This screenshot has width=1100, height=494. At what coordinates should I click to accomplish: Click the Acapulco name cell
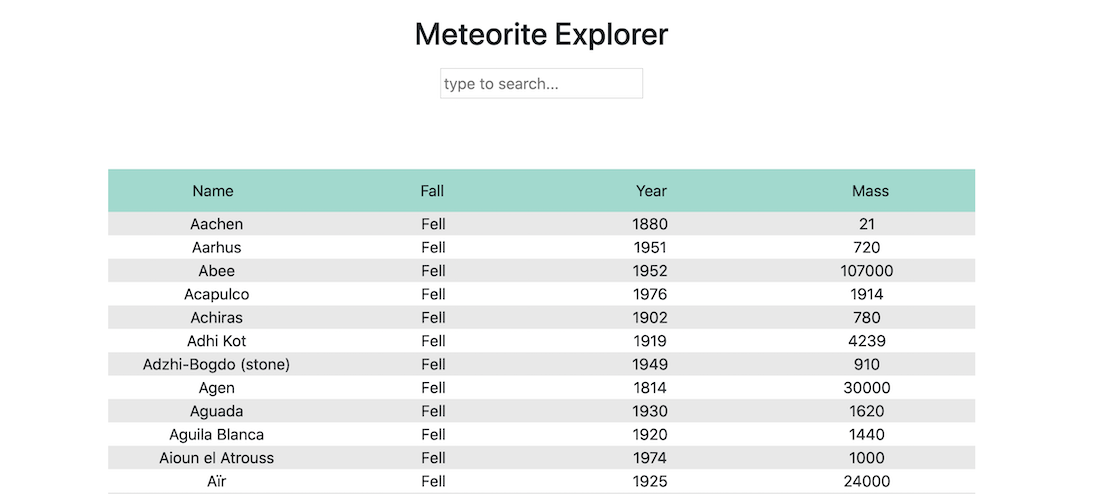point(217,294)
